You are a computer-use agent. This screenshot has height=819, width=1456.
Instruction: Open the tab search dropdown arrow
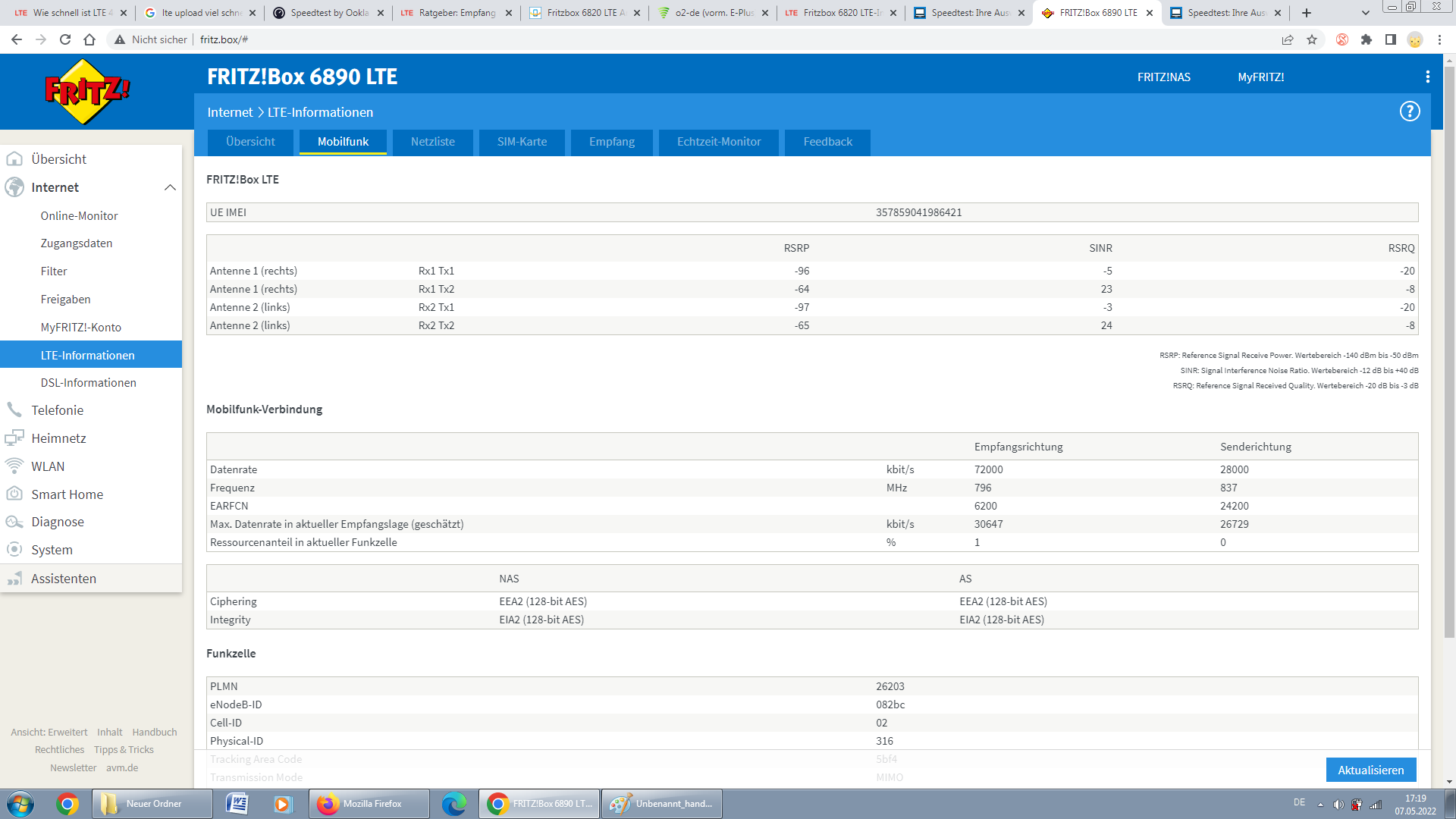coord(1366,13)
